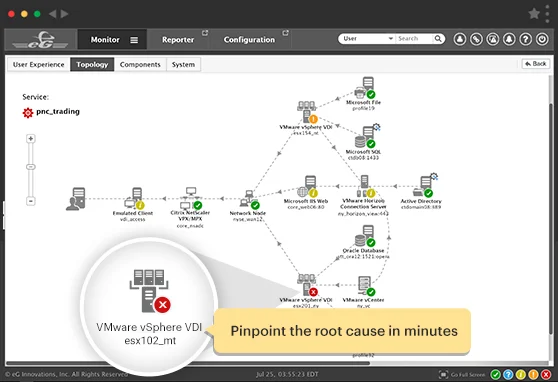Filter by red critical status icon
558x382 pixels.
pyautogui.click(x=546, y=375)
